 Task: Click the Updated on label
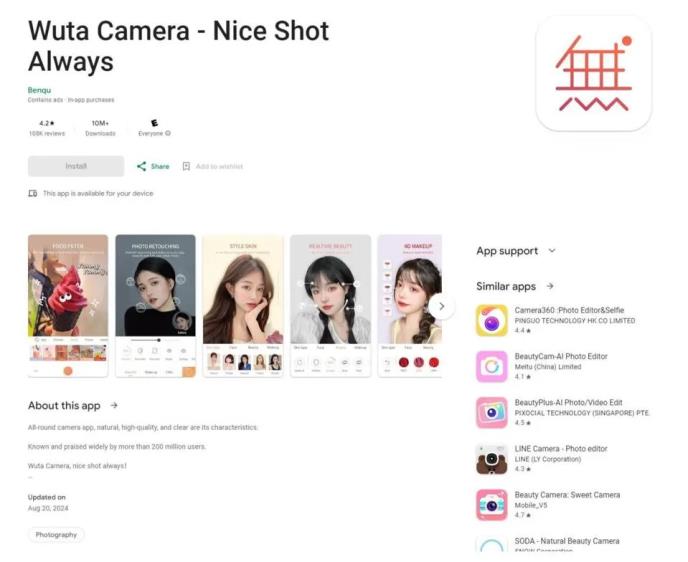tap(47, 497)
